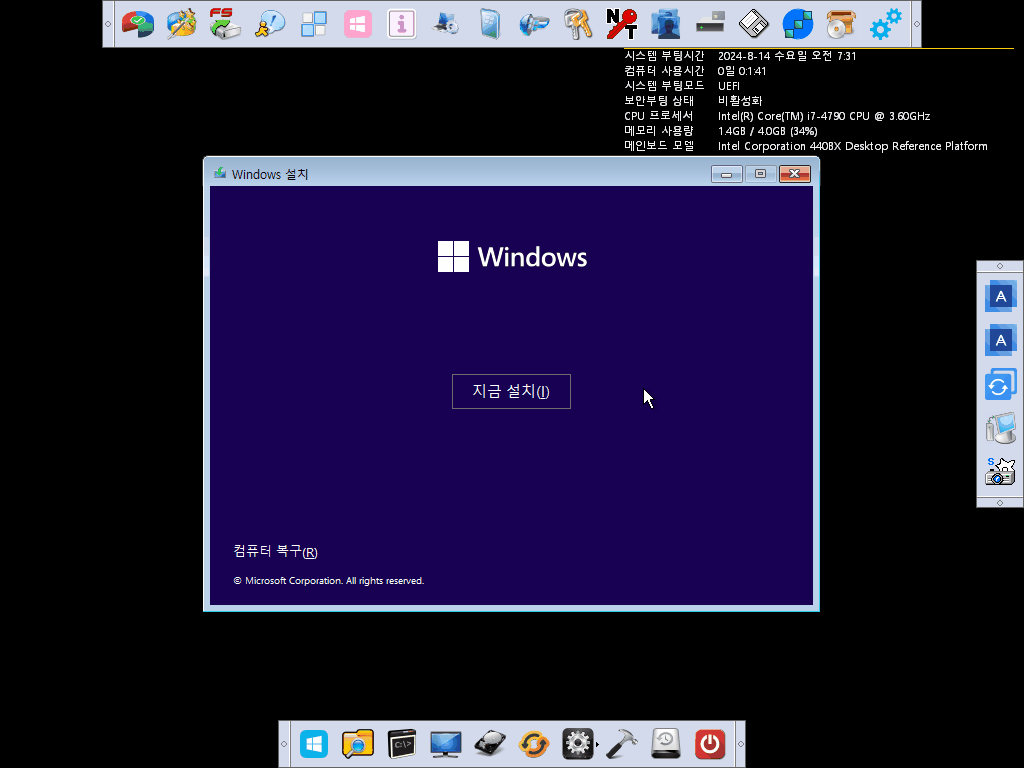Click the '2024-8-14 수요일 오전 7:31' boot time

787,56
